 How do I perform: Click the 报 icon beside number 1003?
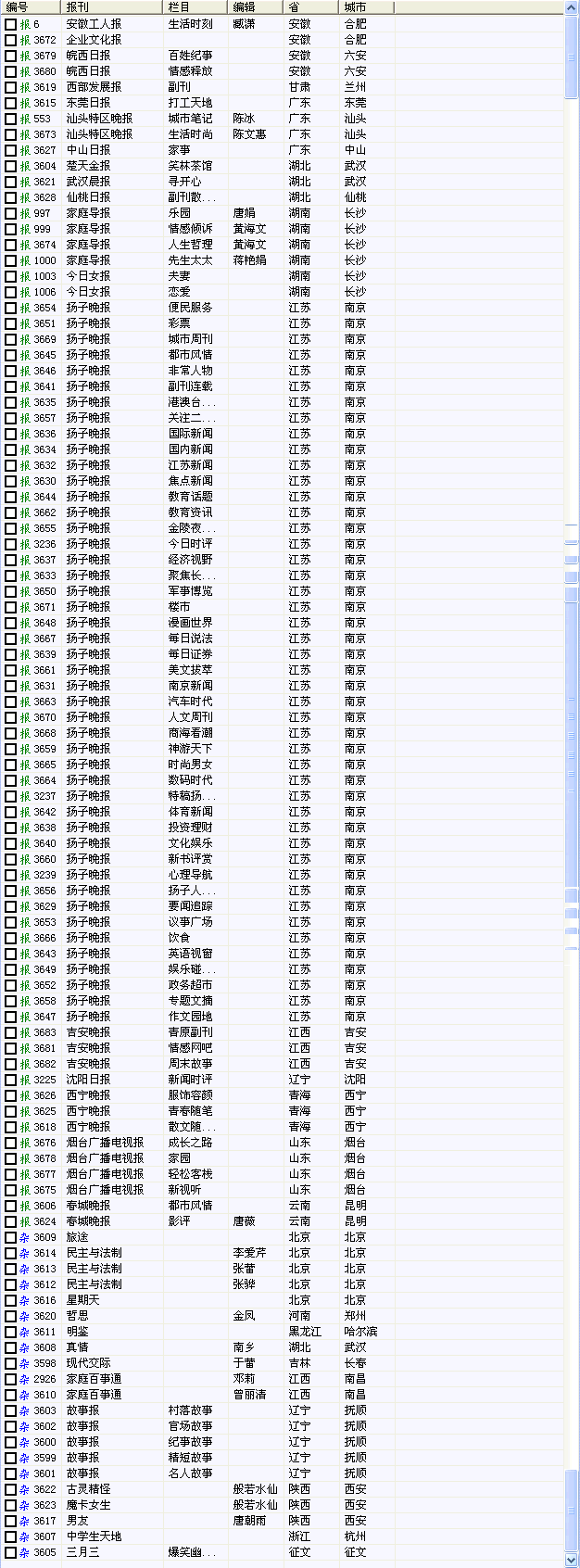pyautogui.click(x=25, y=276)
